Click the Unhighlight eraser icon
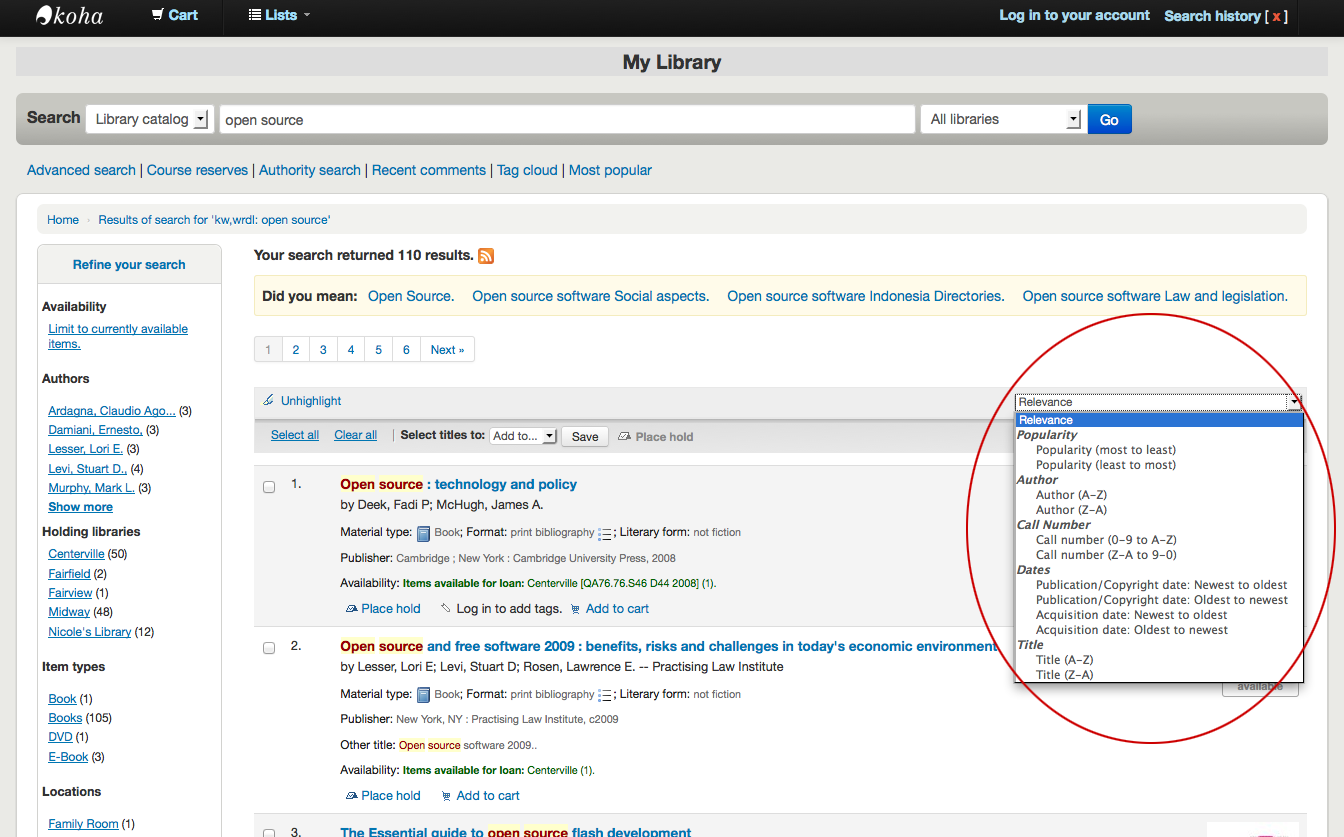Viewport: 1344px width, 837px height. [268, 399]
